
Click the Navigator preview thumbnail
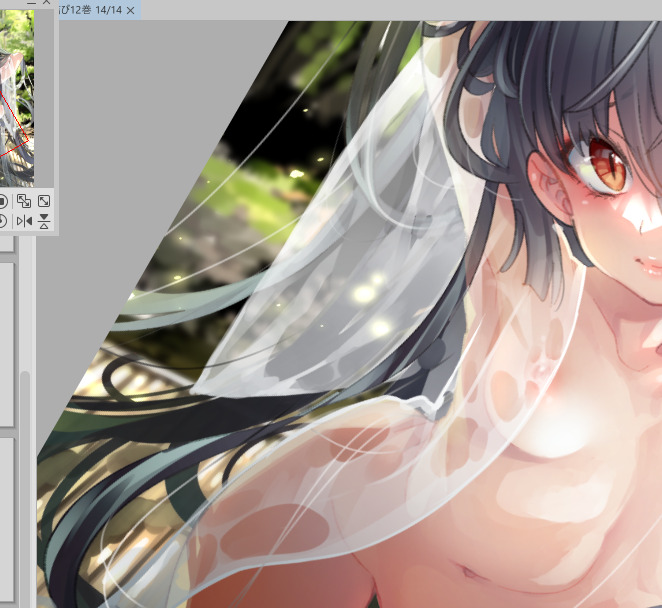[x=17, y=98]
